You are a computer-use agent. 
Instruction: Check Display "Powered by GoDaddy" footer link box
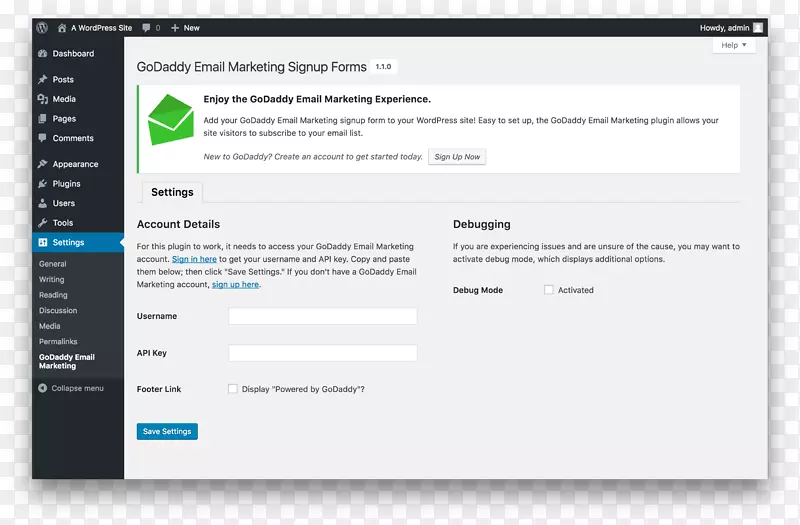coord(233,389)
